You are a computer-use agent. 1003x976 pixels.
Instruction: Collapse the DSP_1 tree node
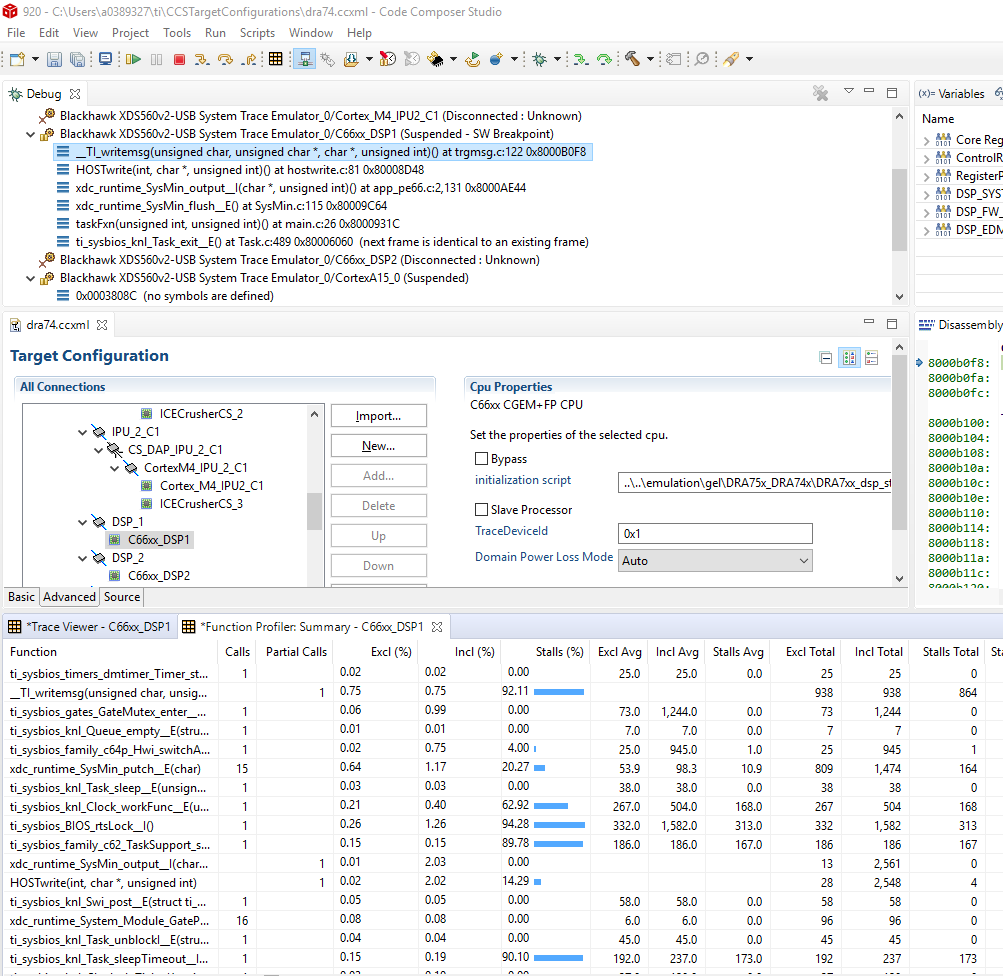(83, 522)
